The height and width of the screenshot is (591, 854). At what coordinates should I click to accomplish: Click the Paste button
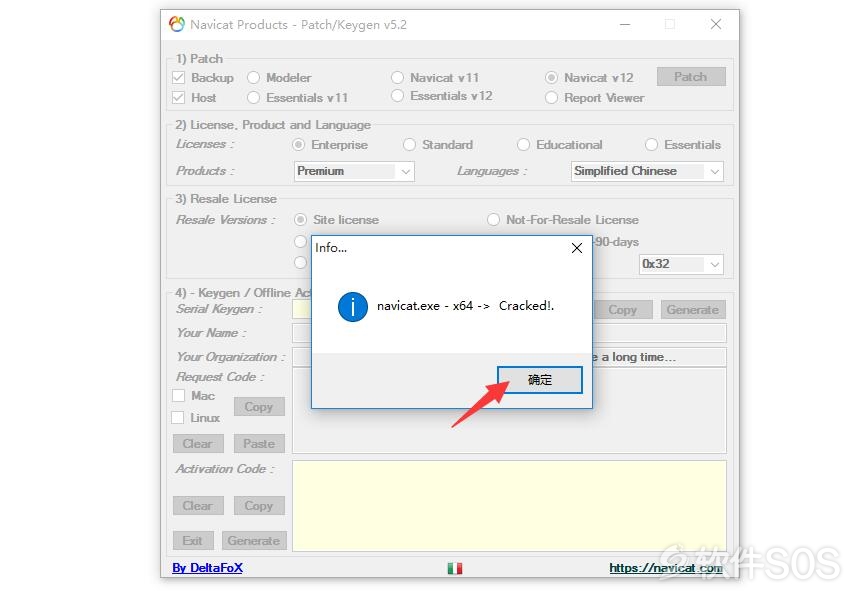259,444
